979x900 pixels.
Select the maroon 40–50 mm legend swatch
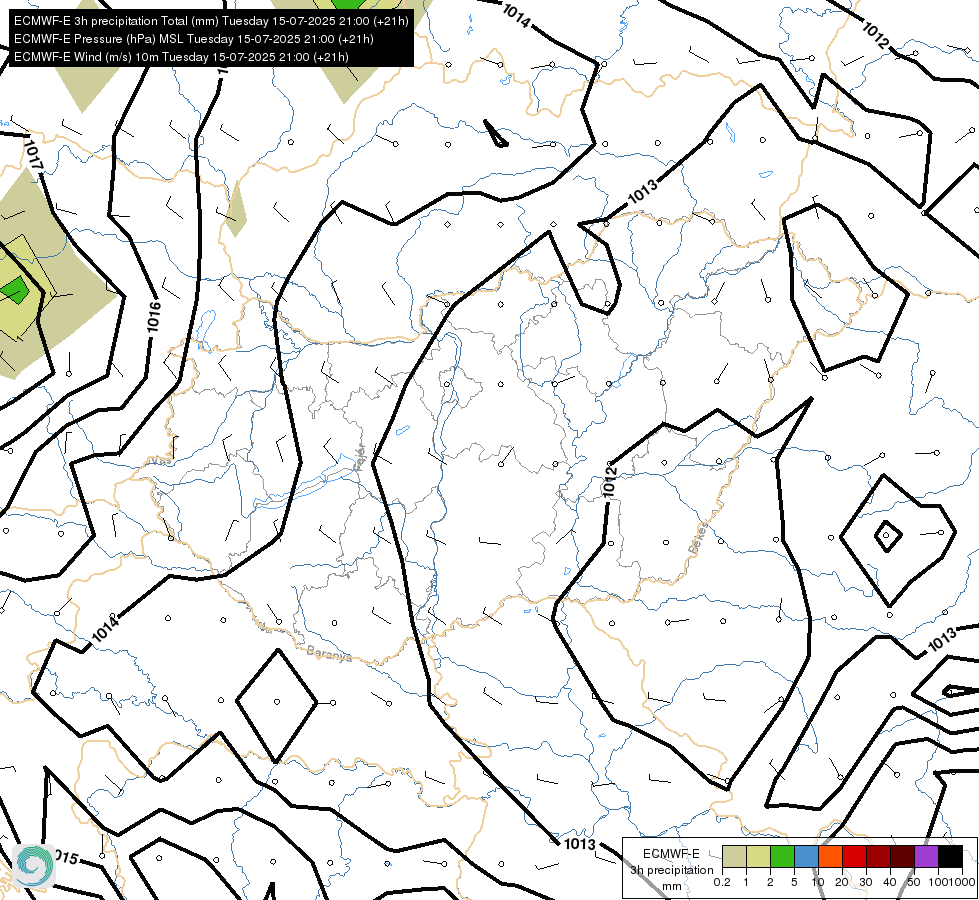tap(902, 856)
